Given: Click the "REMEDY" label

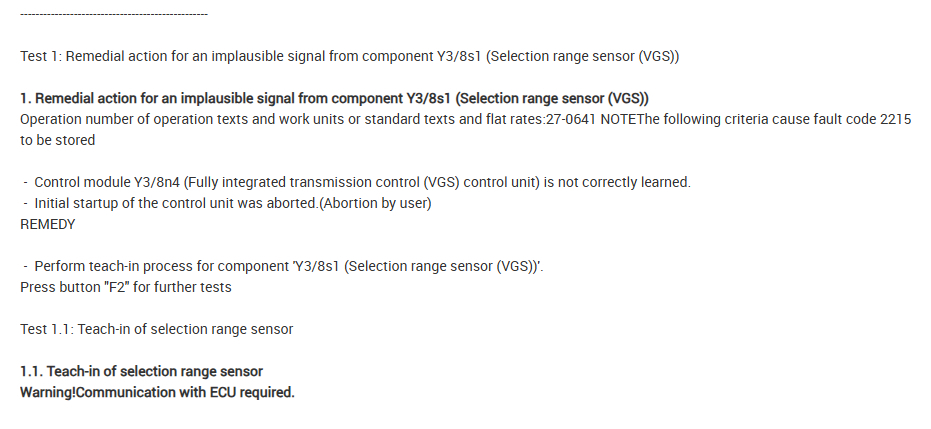Looking at the screenshot, I should 47,224.
